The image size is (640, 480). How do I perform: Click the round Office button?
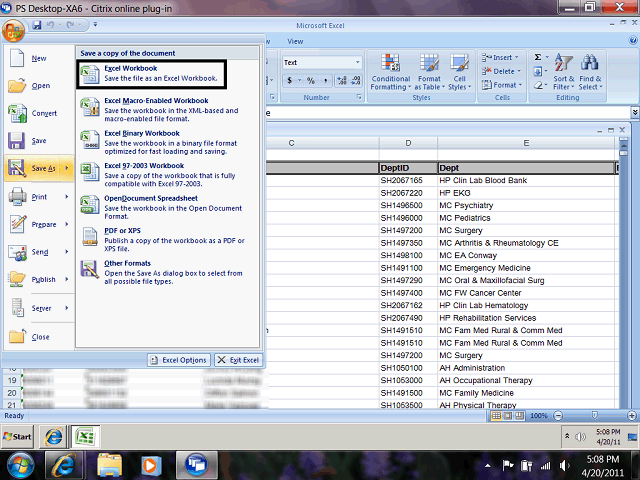pos(13,30)
